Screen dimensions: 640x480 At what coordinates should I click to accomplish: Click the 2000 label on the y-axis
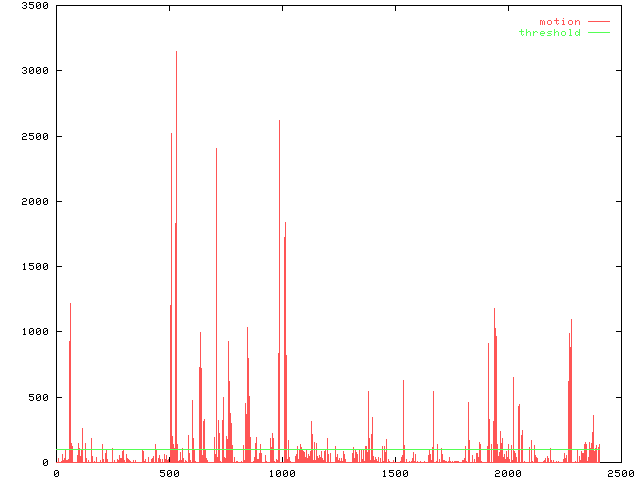point(34,202)
